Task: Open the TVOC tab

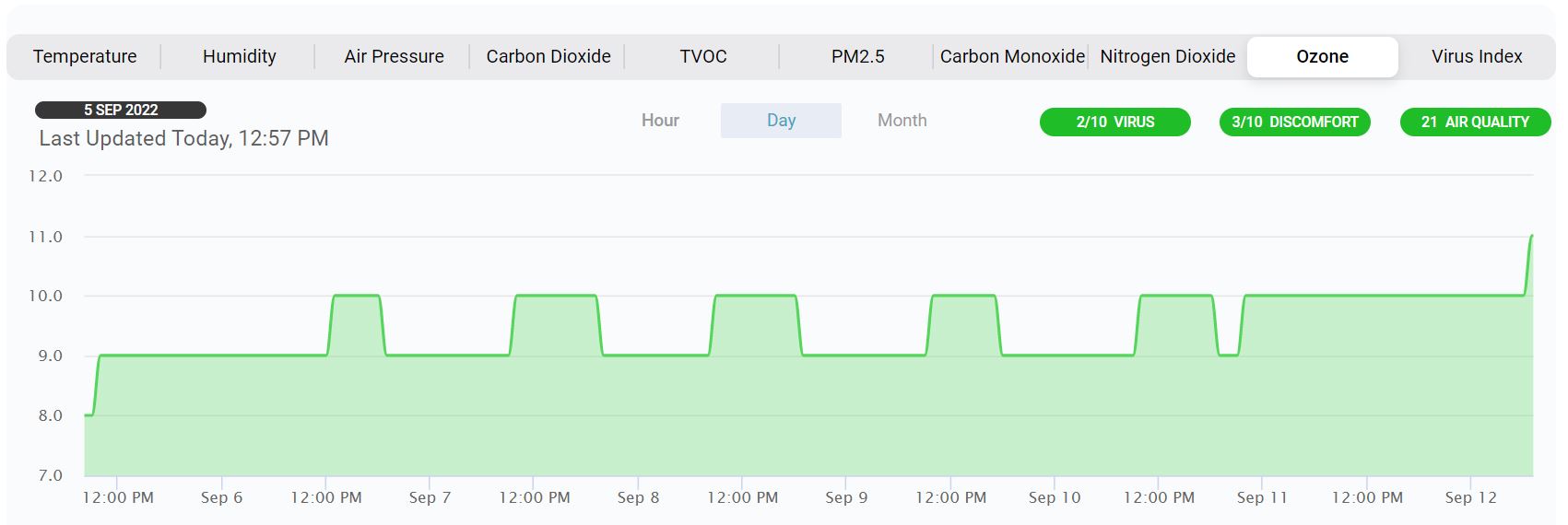Action: pos(703,56)
